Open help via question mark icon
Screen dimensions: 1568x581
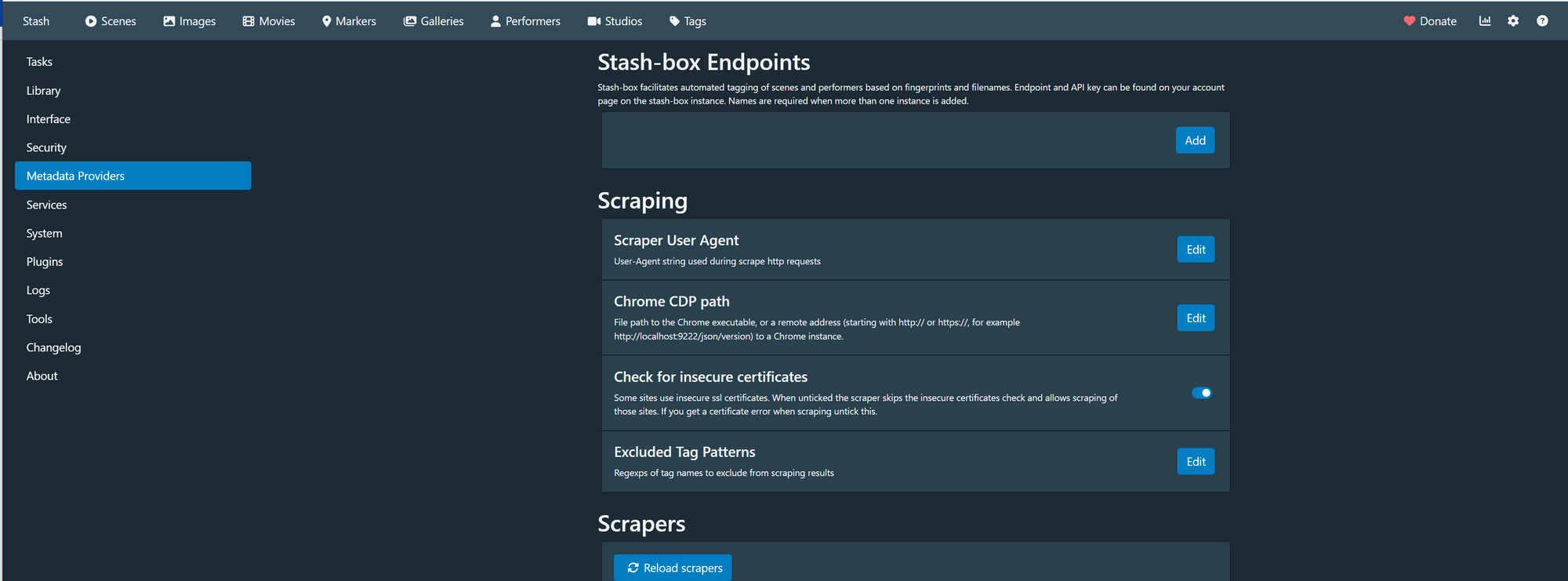coord(1542,21)
